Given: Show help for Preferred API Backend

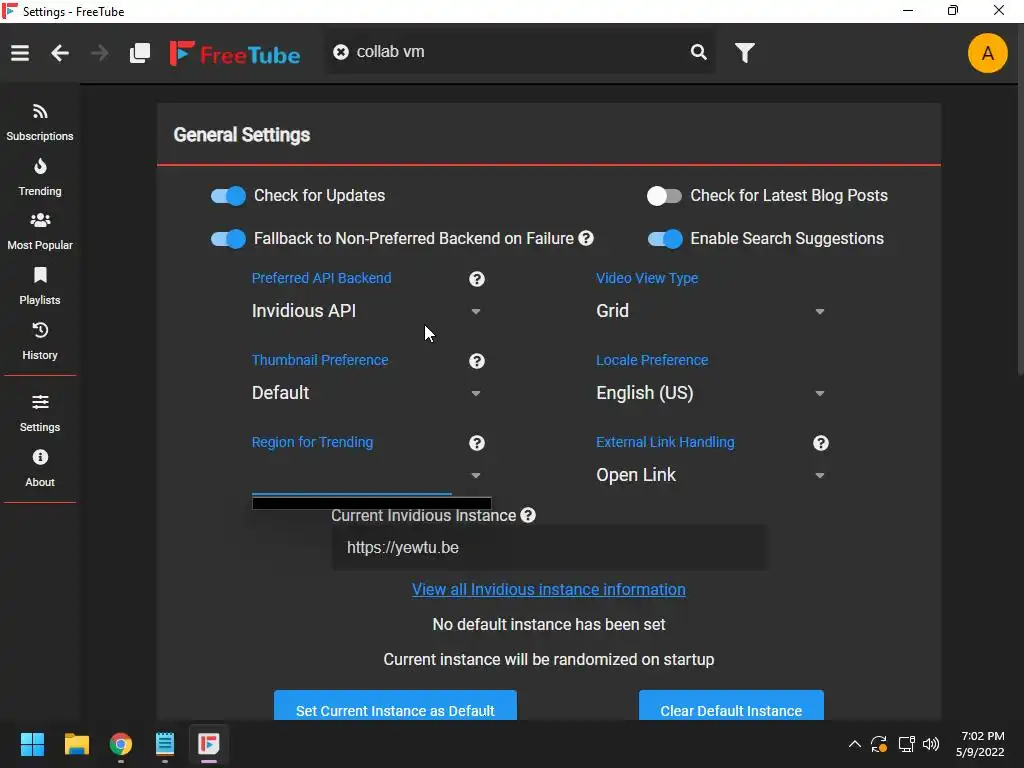Looking at the screenshot, I should [477, 279].
